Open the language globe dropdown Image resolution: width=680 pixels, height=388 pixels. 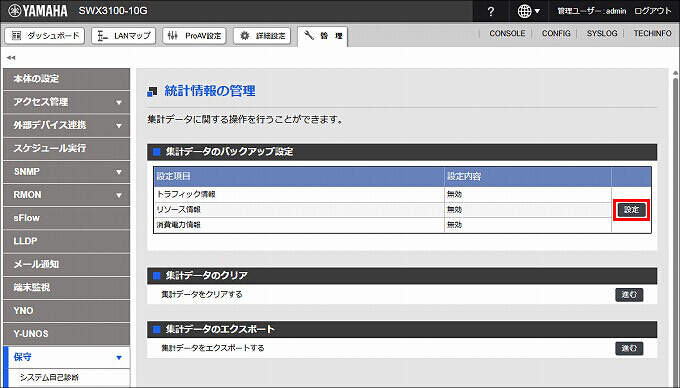[529, 11]
